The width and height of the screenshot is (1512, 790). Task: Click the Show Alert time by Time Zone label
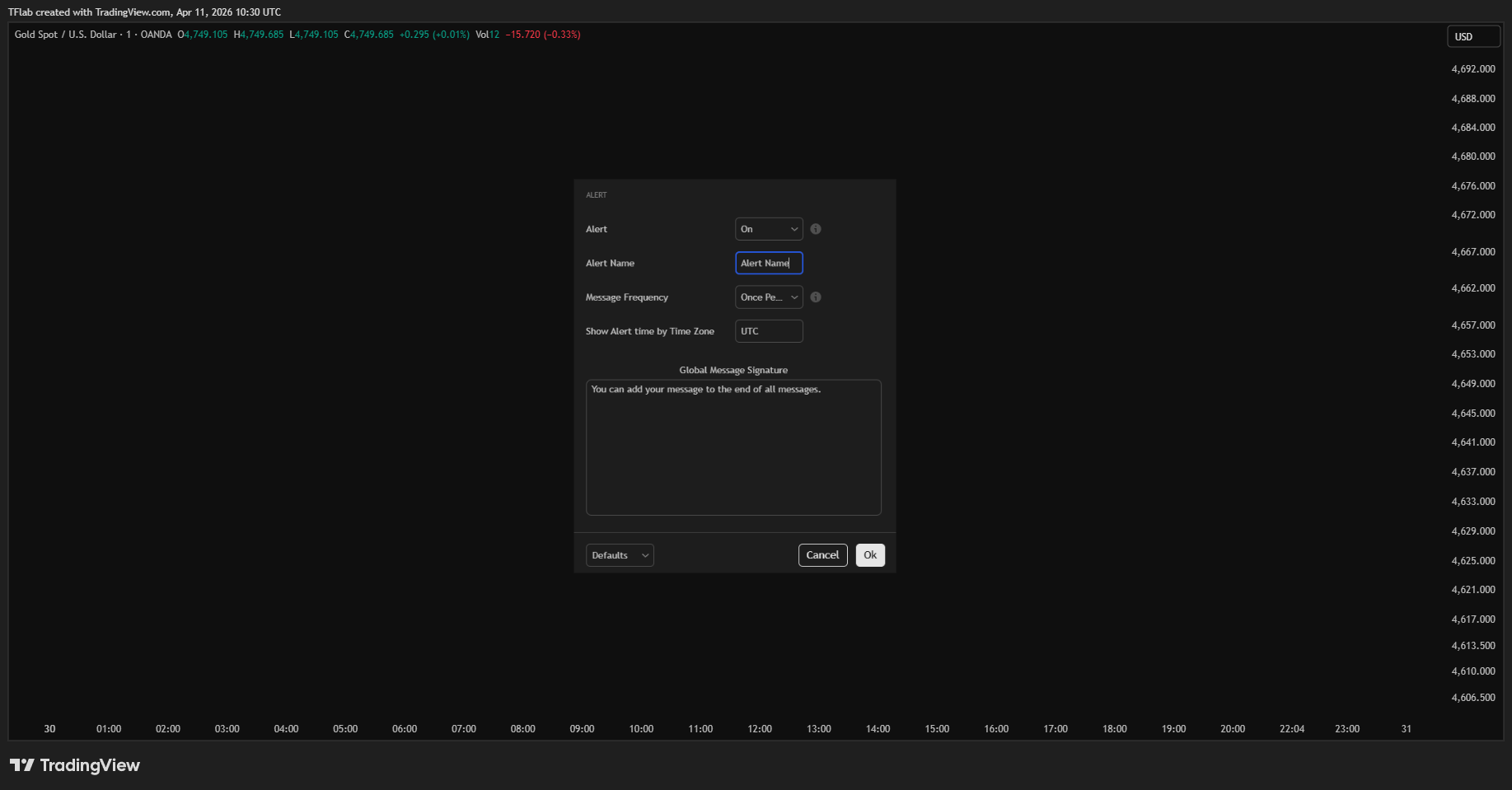650,331
